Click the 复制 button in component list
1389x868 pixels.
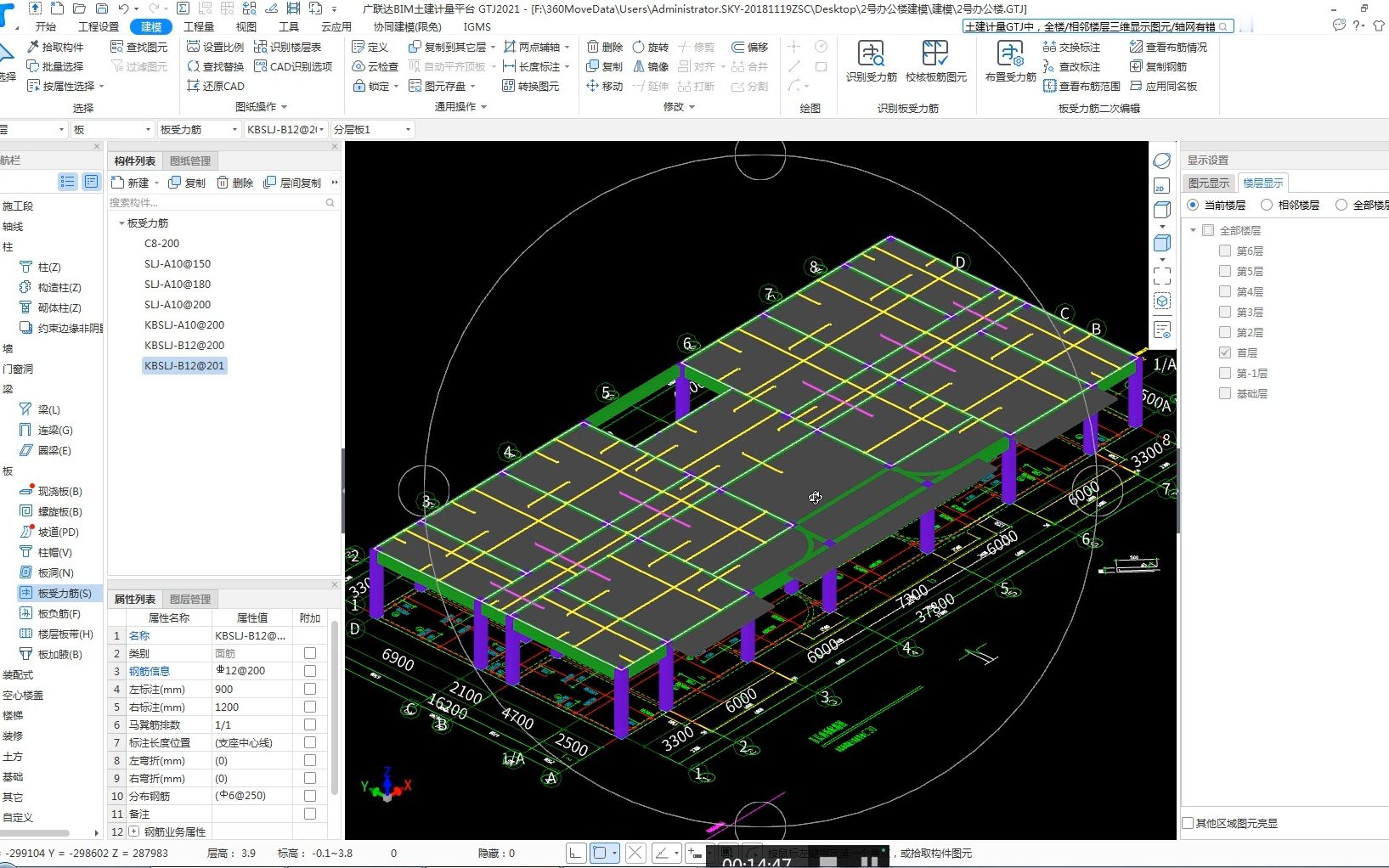coord(187,183)
